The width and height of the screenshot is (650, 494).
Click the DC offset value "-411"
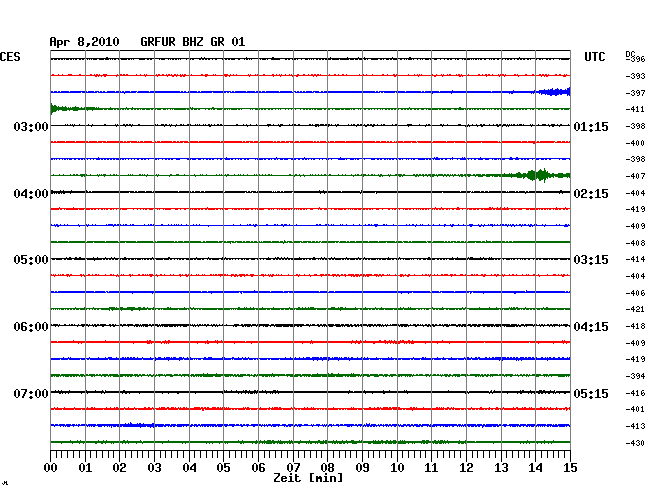[x=635, y=109]
